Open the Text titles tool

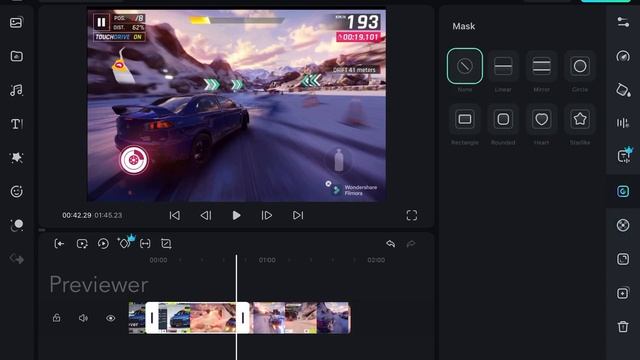[16, 124]
